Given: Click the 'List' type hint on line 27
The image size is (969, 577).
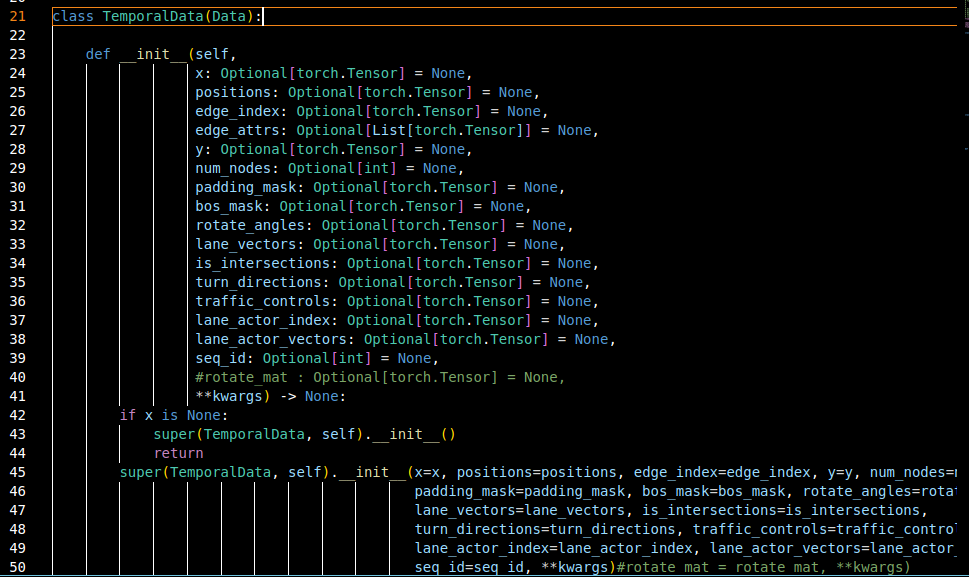Looking at the screenshot, I should (389, 130).
